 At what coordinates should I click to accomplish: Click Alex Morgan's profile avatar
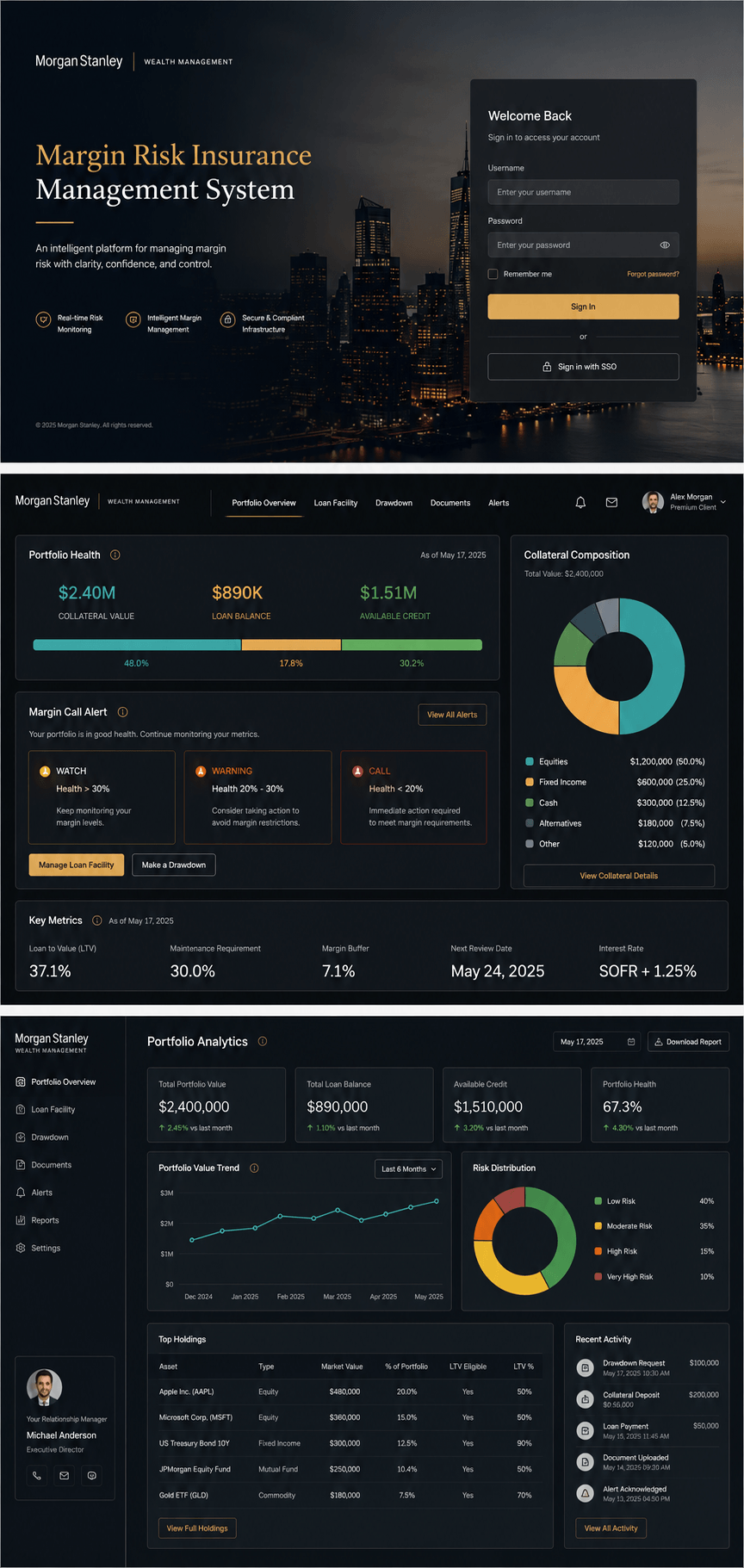[x=653, y=502]
